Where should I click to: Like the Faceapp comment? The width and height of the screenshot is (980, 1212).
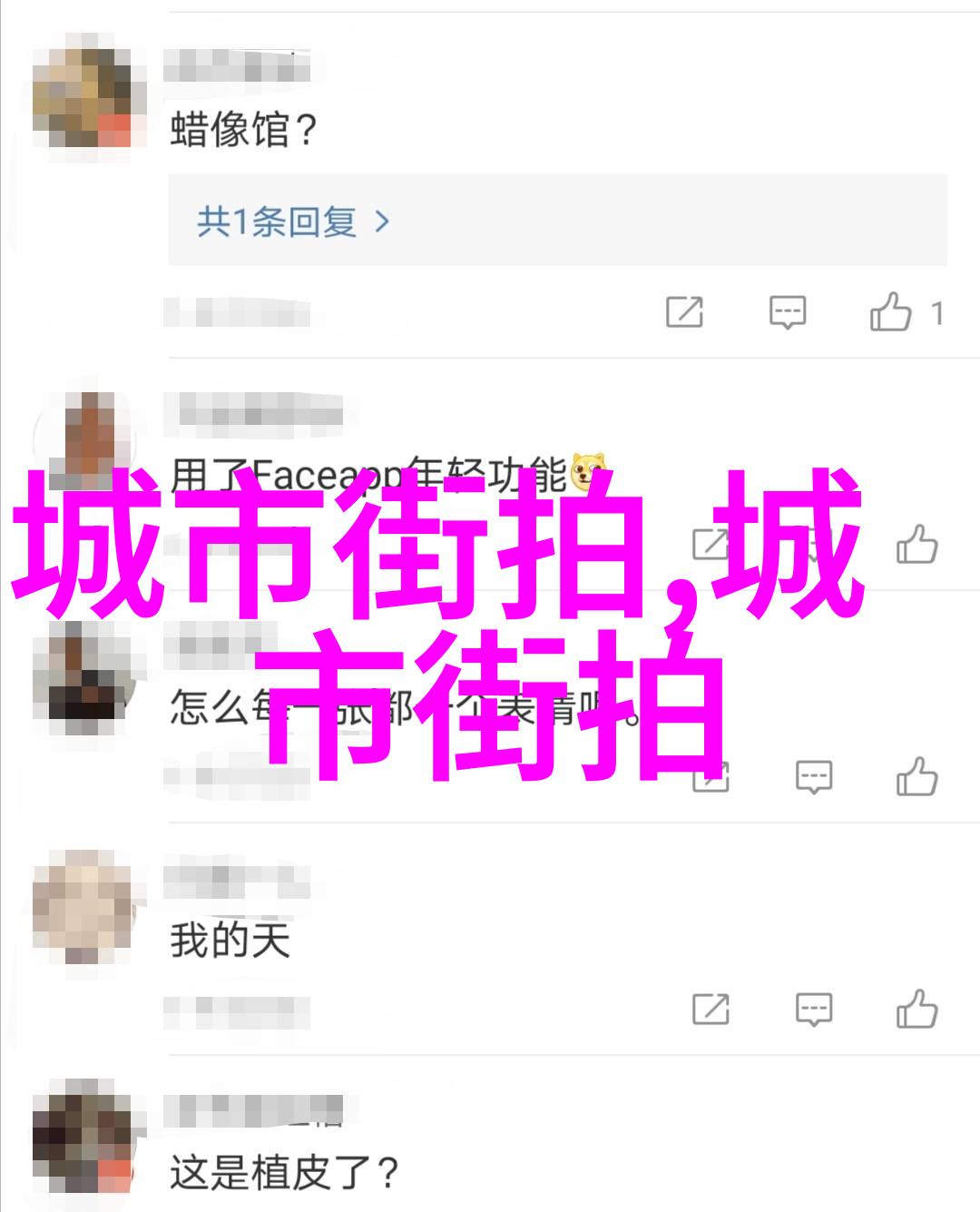916,545
